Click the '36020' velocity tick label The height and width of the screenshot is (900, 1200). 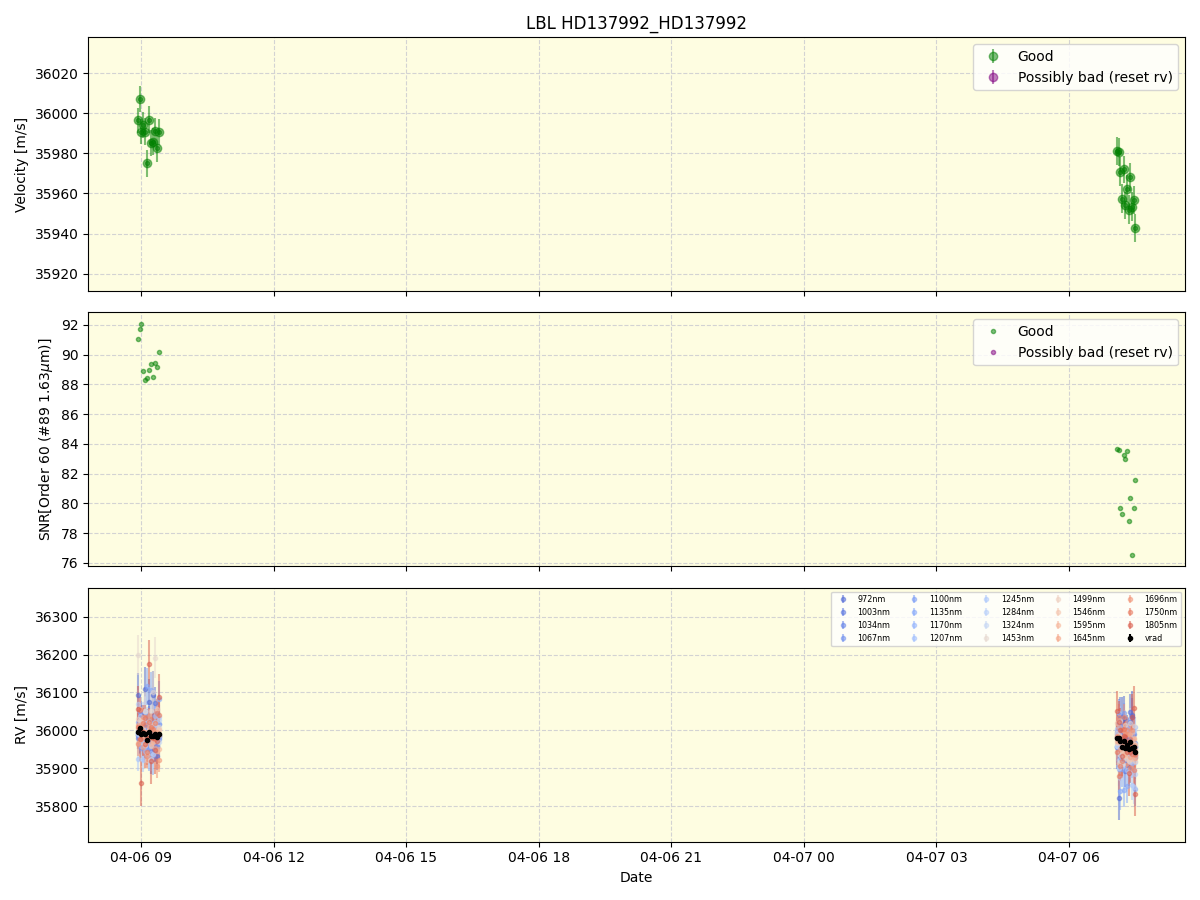pos(58,74)
